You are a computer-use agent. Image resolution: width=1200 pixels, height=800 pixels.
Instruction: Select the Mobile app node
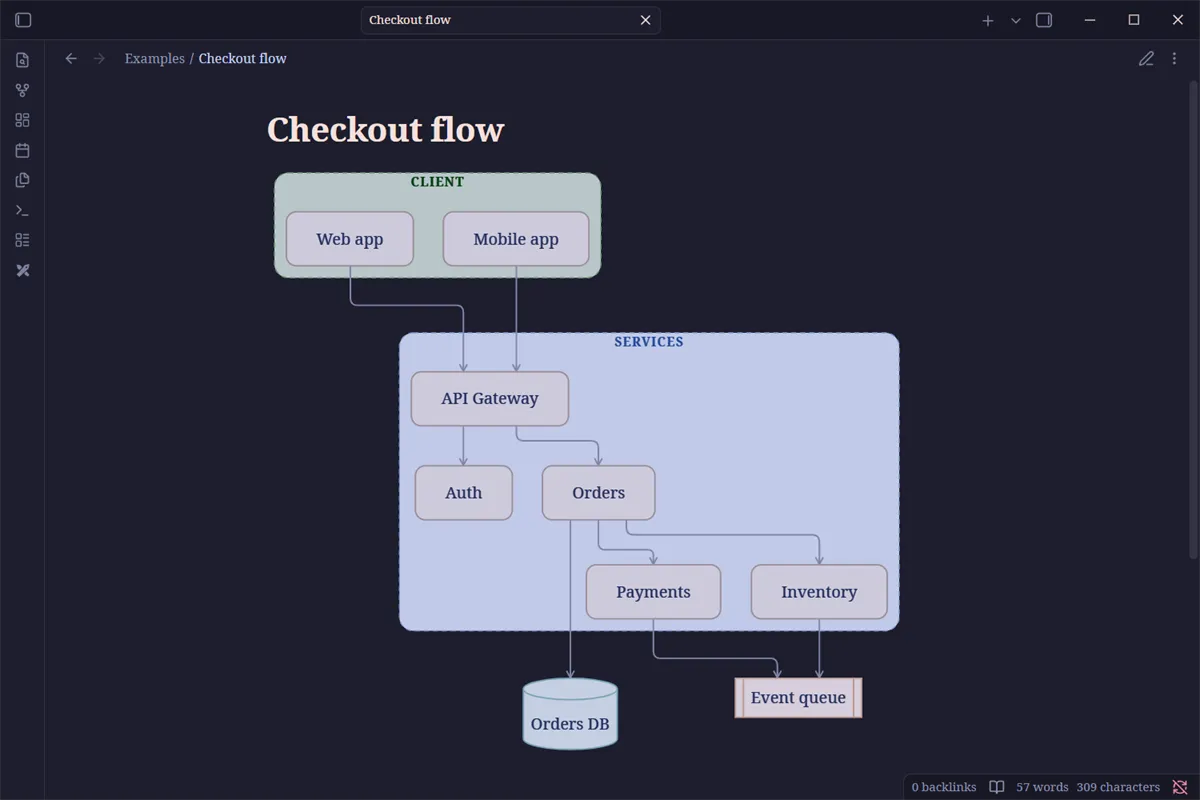pos(516,239)
